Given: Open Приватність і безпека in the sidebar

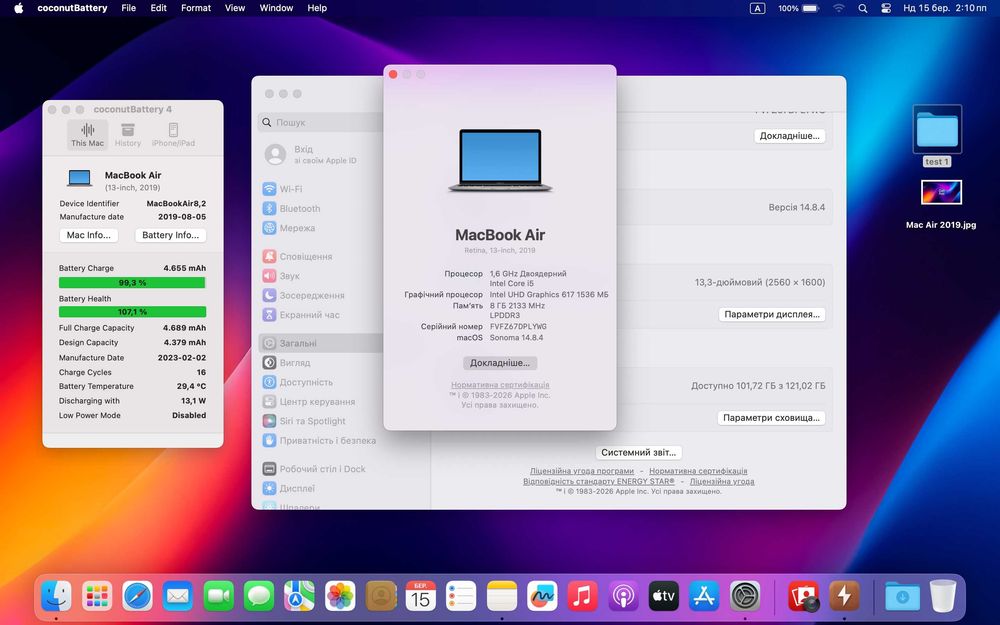Looking at the screenshot, I should point(322,441).
